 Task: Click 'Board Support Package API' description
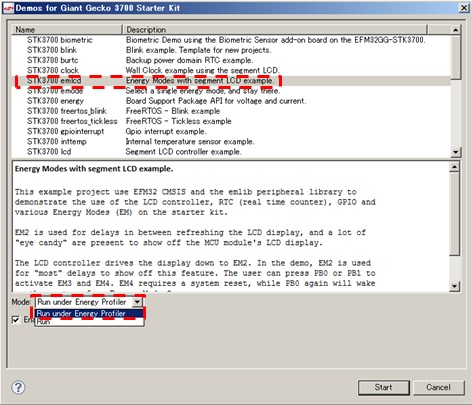(216, 101)
